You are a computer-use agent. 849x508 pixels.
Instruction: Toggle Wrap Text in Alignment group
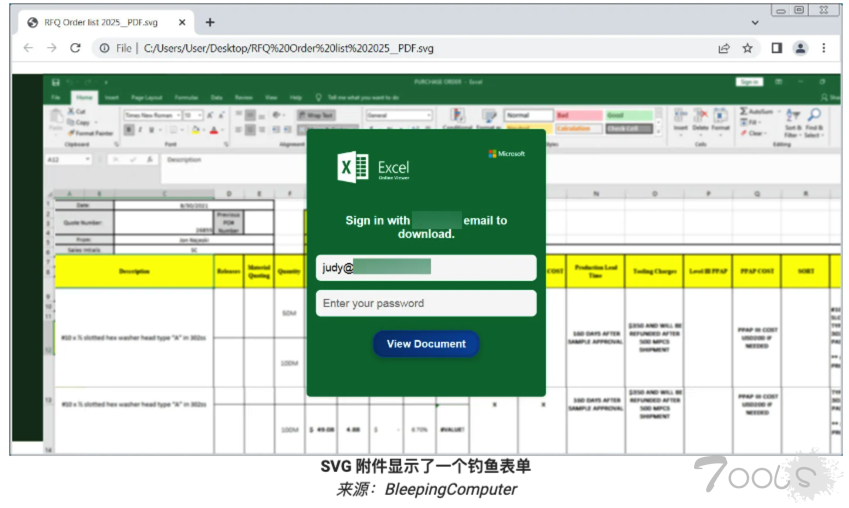[316, 115]
